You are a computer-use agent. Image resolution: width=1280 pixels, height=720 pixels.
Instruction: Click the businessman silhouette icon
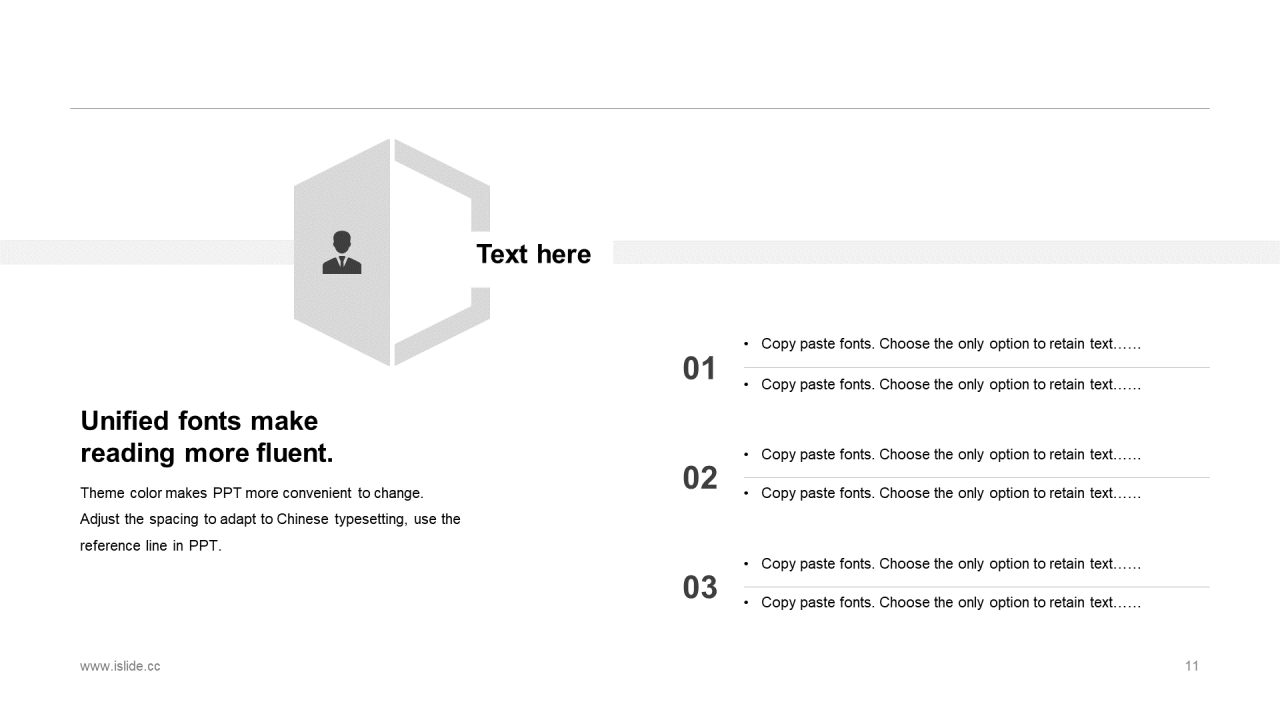(x=341, y=252)
